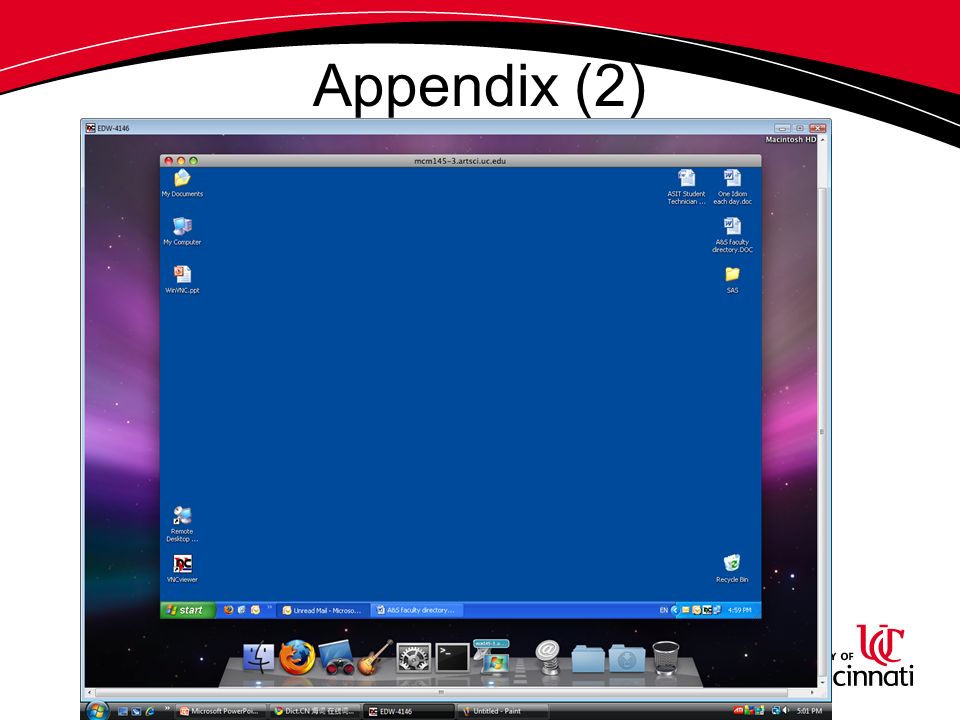Open Terminal from the Mac dock
The width and height of the screenshot is (960, 720).
tap(452, 658)
